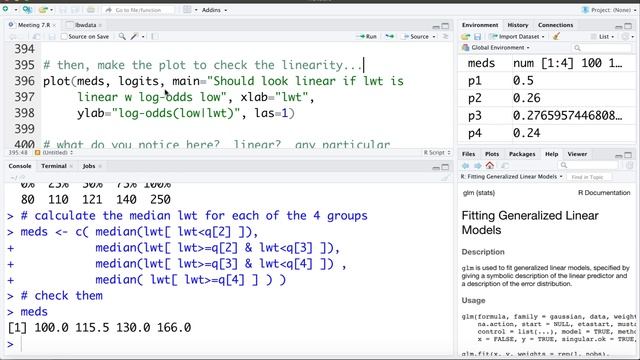
Task: Open the Import Dataset dropdown
Action: point(517,36)
